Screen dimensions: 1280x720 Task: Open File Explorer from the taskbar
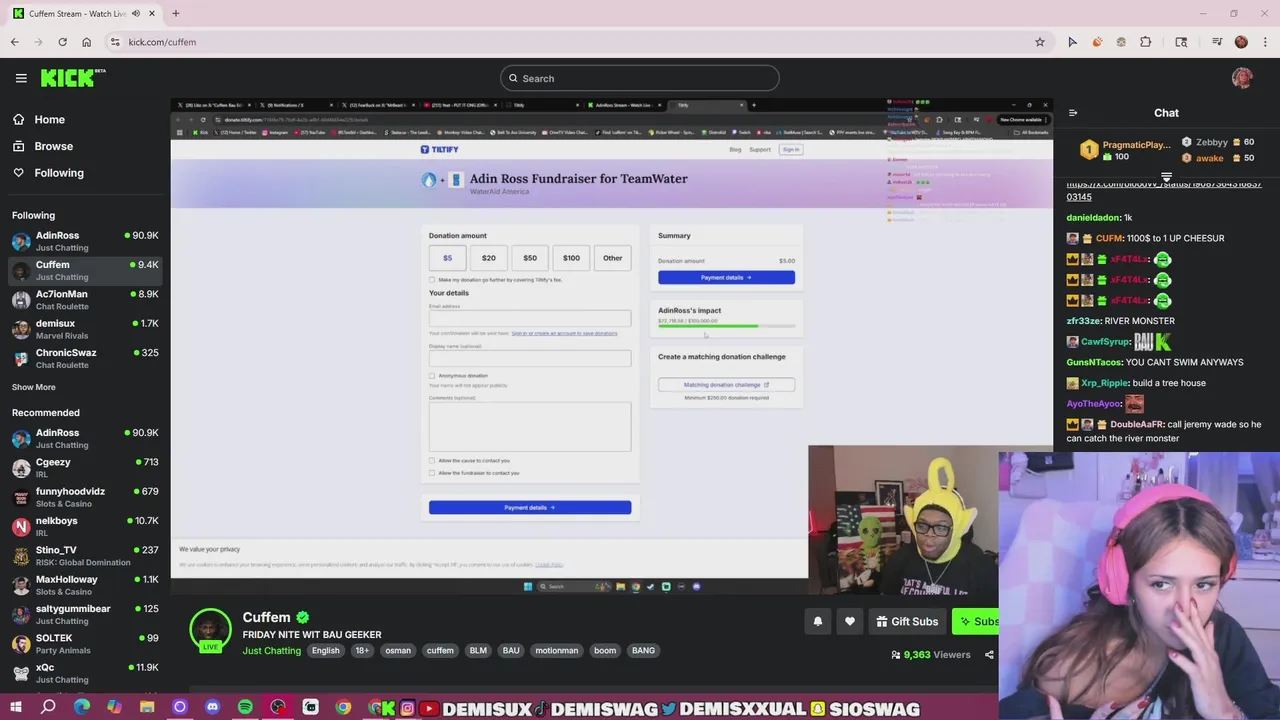pos(147,708)
